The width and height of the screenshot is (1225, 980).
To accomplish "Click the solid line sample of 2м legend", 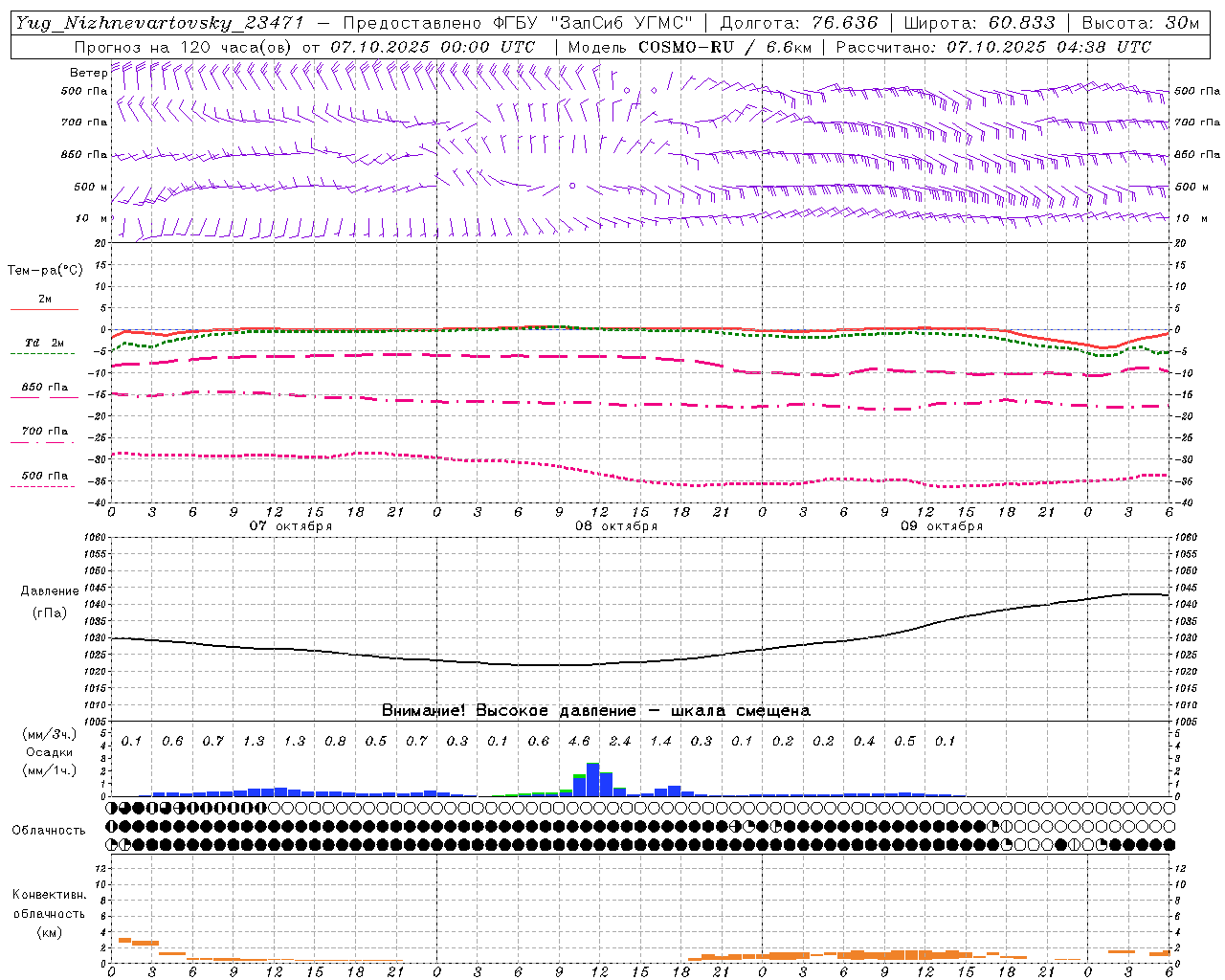I will tap(44, 310).
